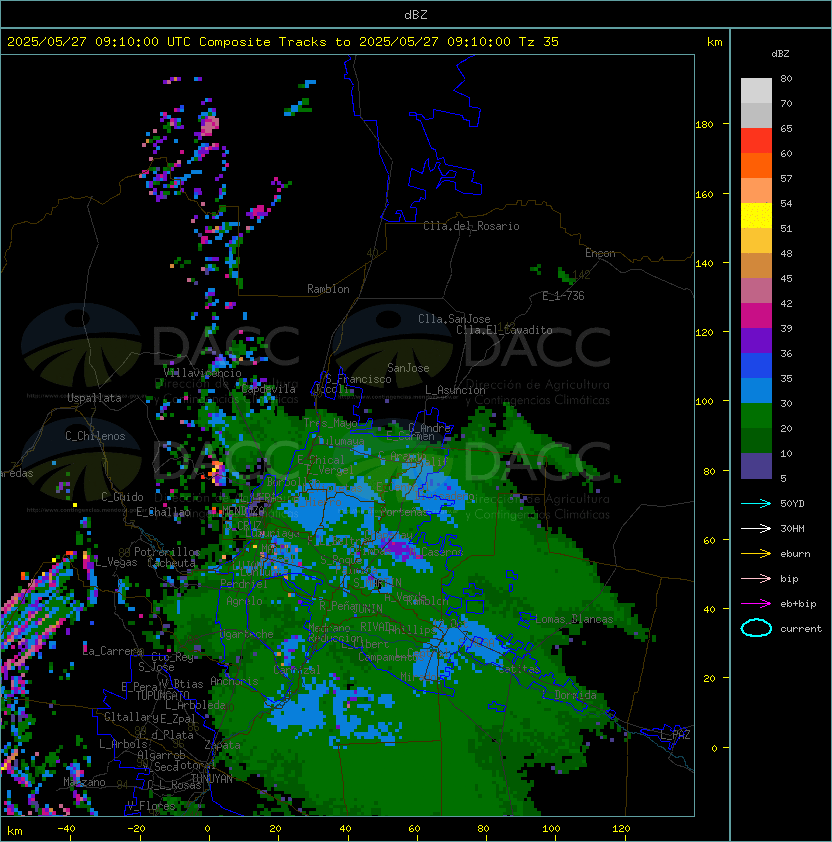Click the 'Lomas_Blancas' map label
Image resolution: width=832 pixels, height=842 pixels.
pyautogui.click(x=574, y=619)
